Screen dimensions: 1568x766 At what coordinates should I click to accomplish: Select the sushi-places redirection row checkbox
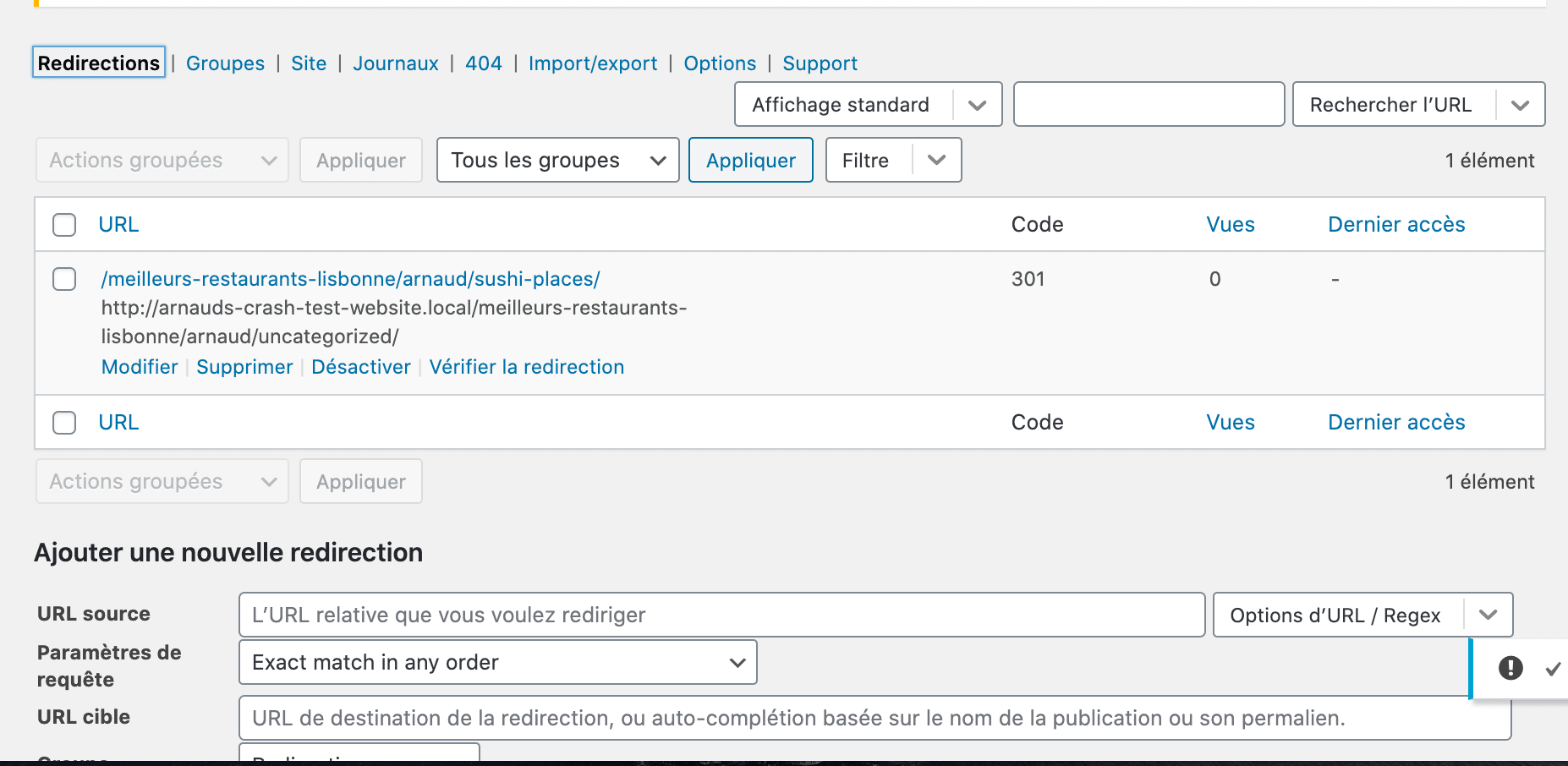click(63, 279)
